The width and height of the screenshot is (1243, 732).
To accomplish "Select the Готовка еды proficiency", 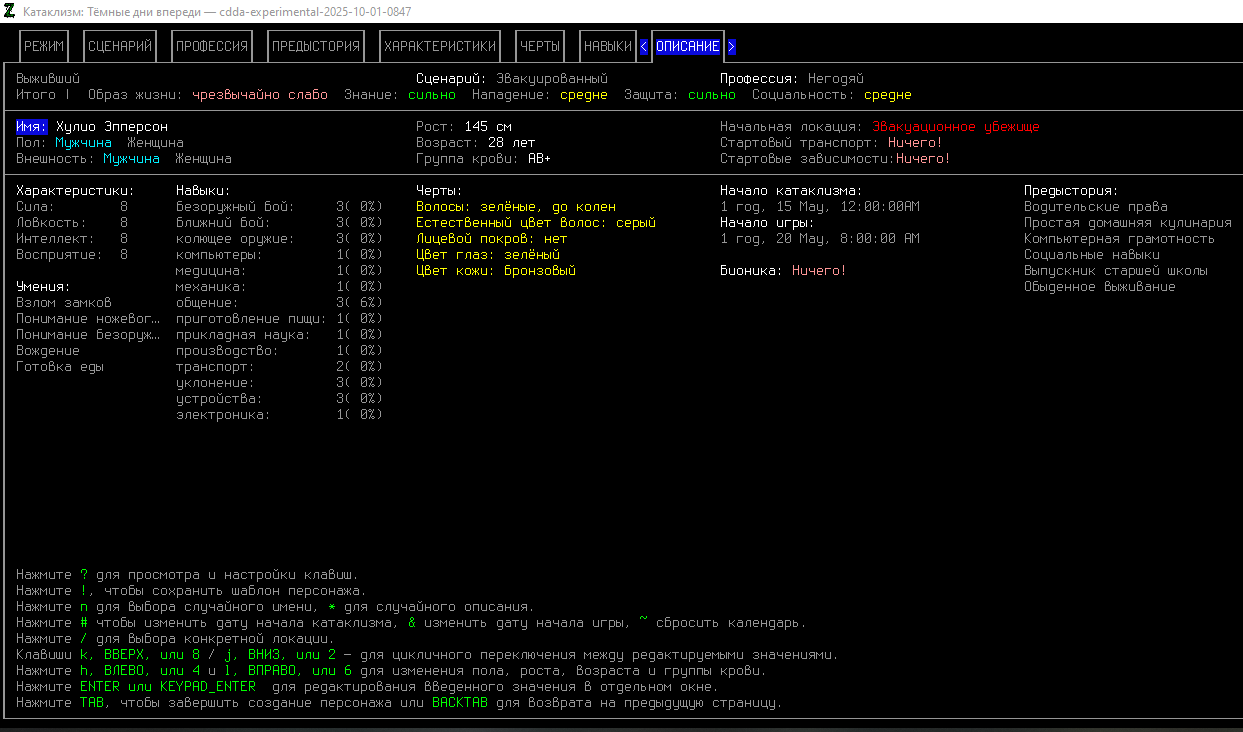I will click(60, 367).
